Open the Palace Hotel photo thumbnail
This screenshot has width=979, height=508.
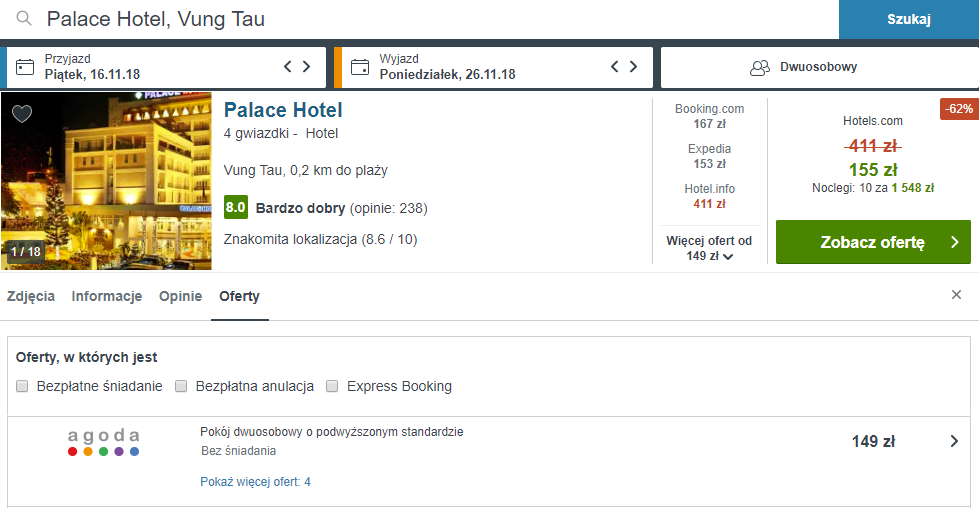click(106, 181)
